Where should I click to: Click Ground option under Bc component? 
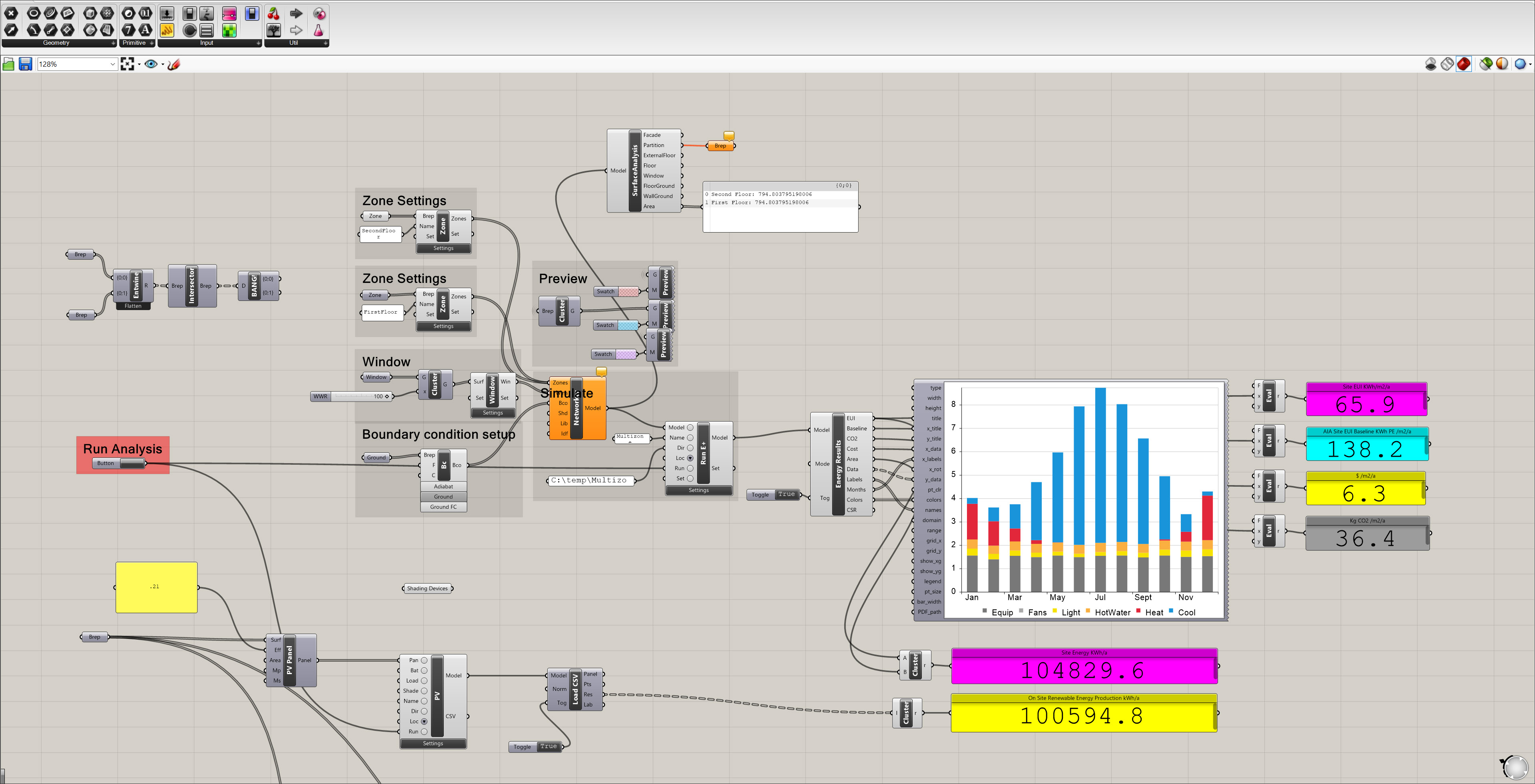(x=443, y=497)
